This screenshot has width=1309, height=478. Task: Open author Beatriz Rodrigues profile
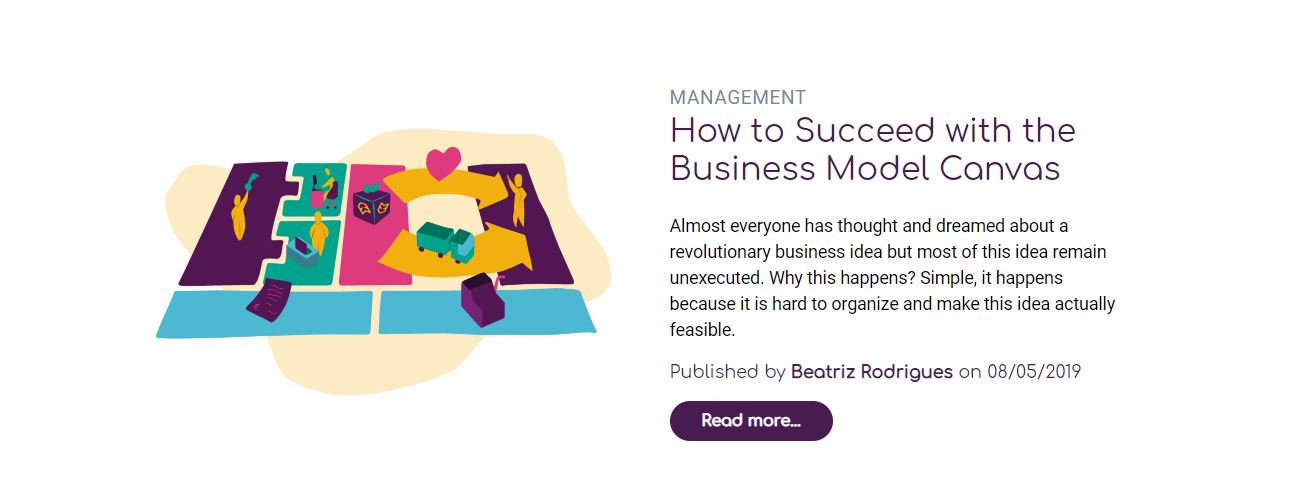872,372
